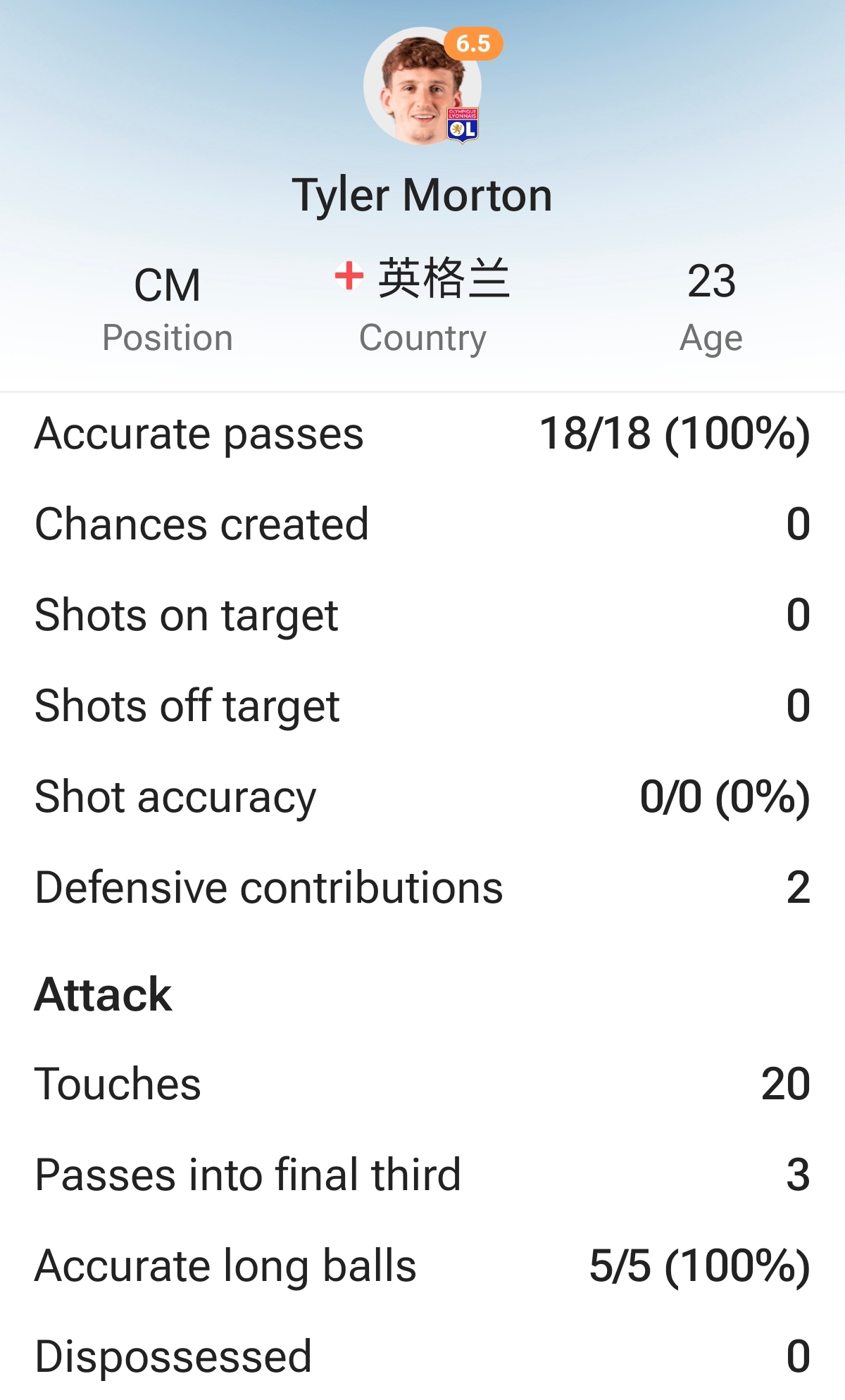The width and height of the screenshot is (845, 1400).
Task: Tap the Attack section header
Action: (x=103, y=994)
